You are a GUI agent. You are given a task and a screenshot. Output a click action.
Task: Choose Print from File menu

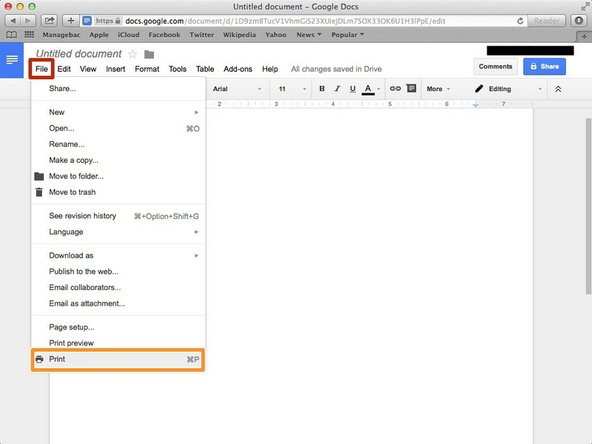tap(118, 359)
